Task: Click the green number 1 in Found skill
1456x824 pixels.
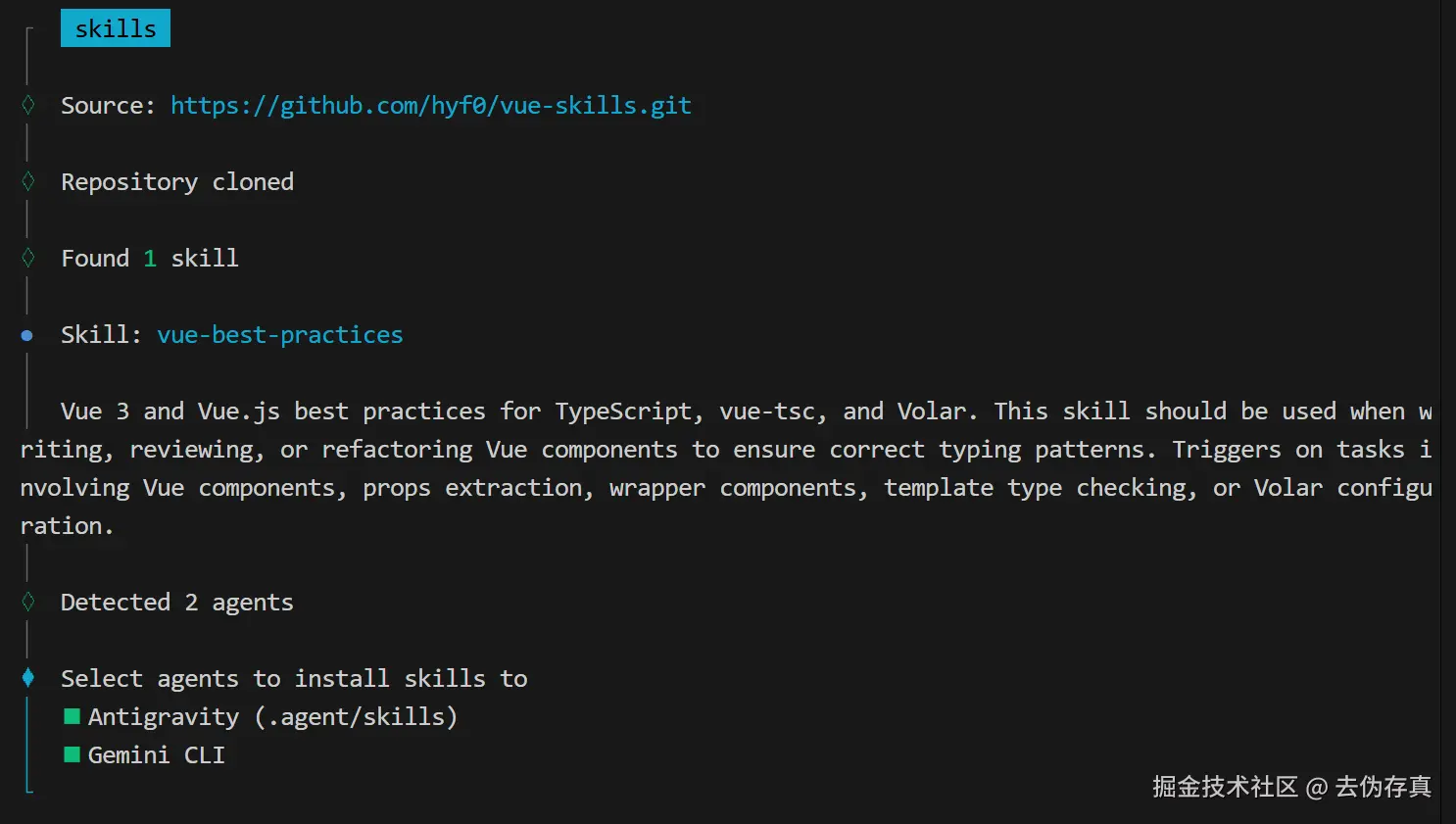Action: tap(150, 259)
